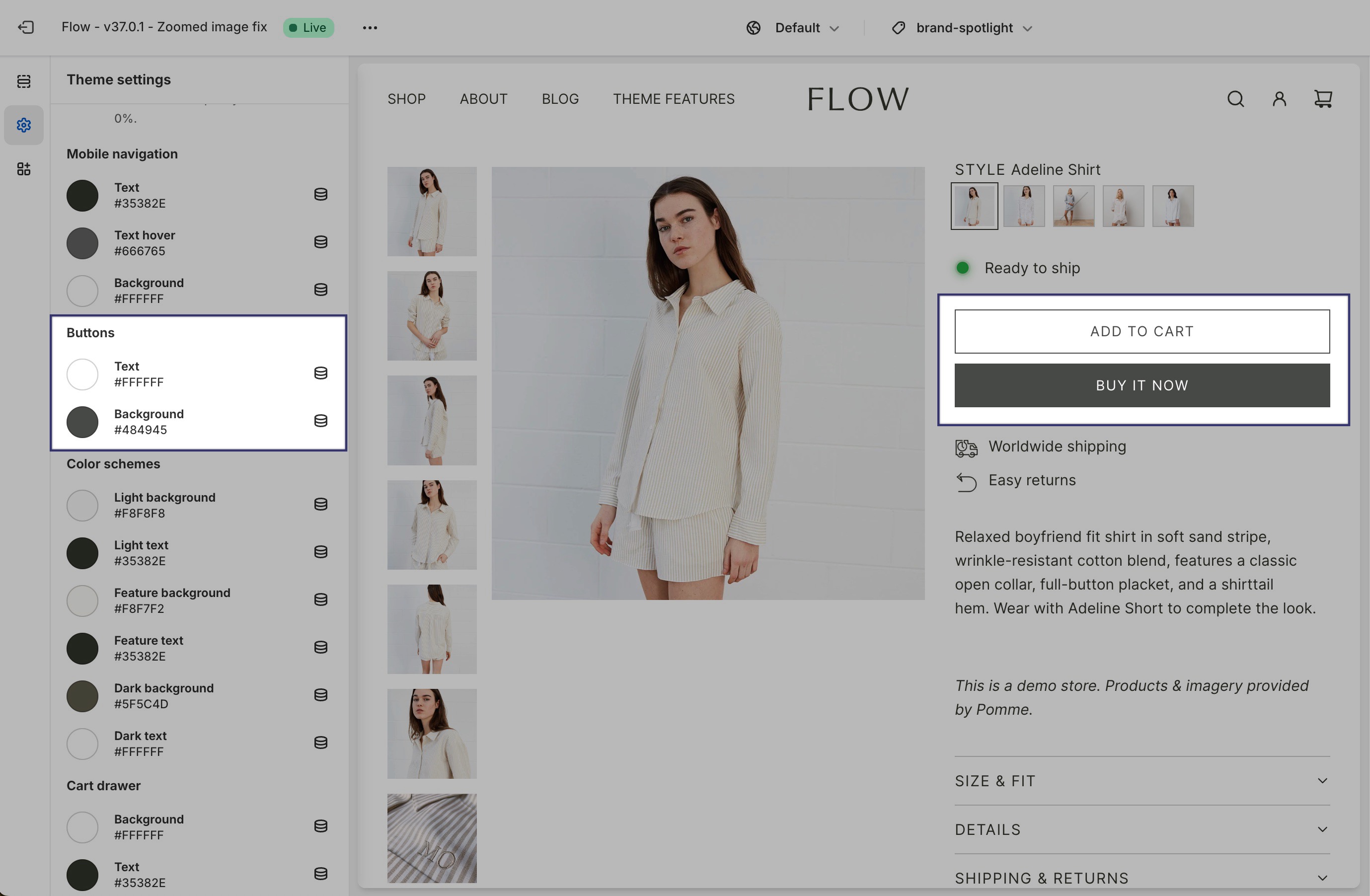This screenshot has height=896, width=1370.
Task: Open the three-dot theme actions menu
Action: point(370,28)
